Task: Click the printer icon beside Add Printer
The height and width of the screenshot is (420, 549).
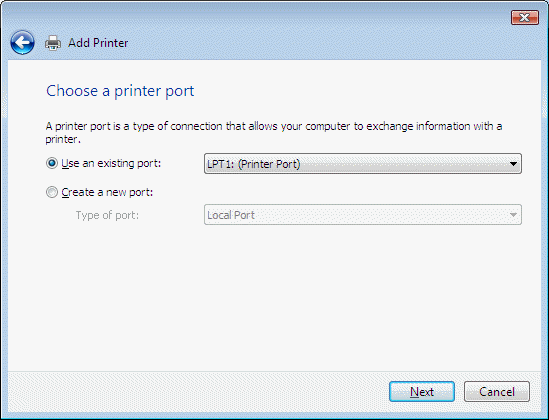Action: coord(53,43)
